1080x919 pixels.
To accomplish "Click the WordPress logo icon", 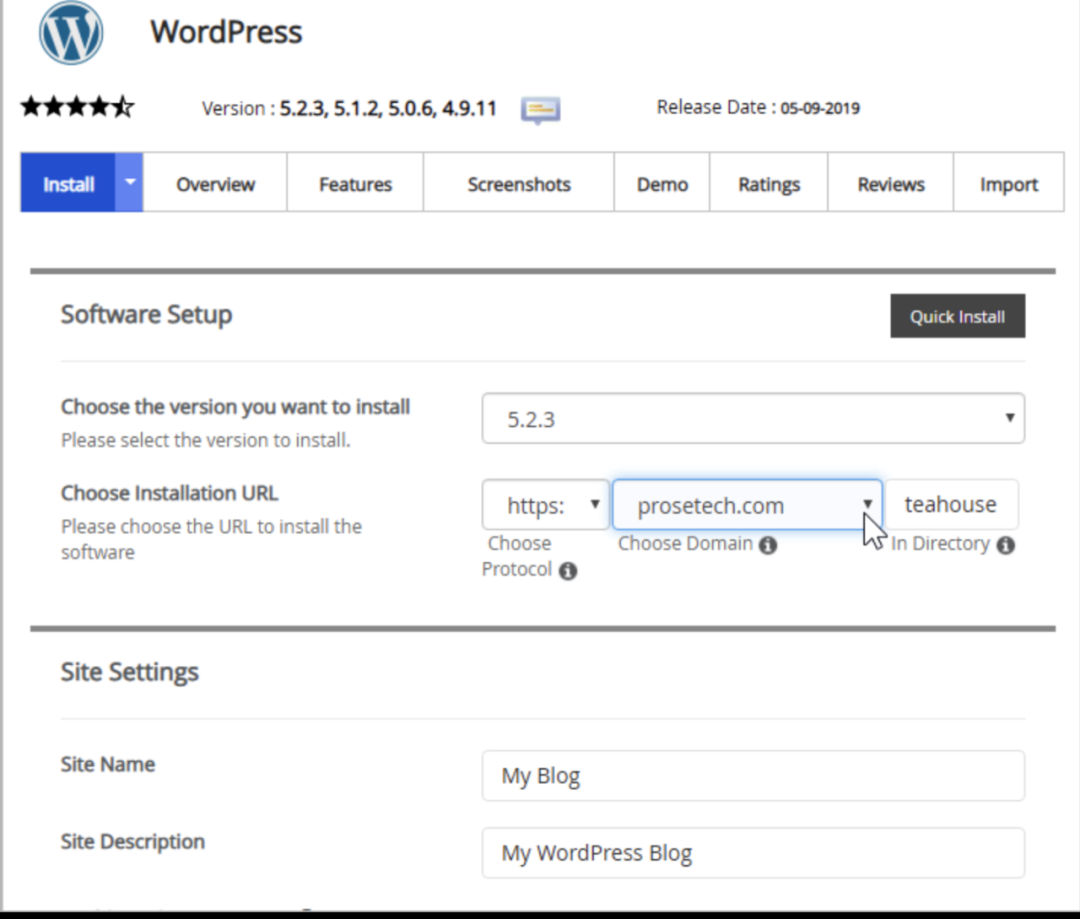I will click(x=71, y=33).
